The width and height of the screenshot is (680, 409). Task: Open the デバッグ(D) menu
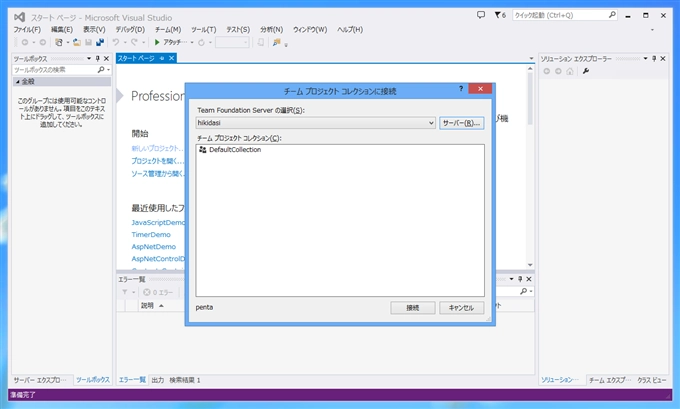[130, 29]
